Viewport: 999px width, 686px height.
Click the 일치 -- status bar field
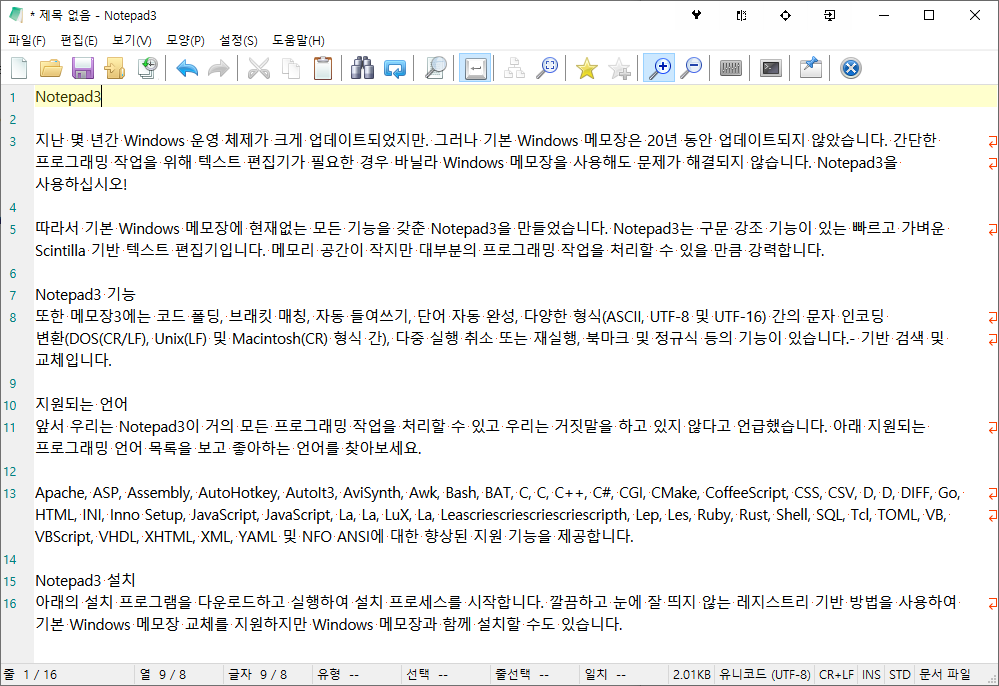click(x=624, y=675)
